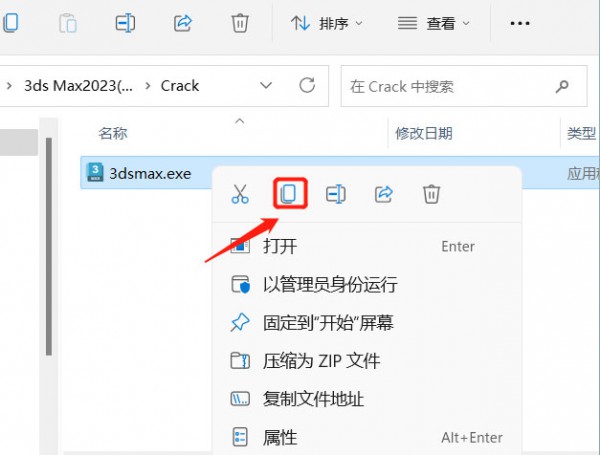Click the 在 Crack 中搜索 search box
This screenshot has height=455, width=600.
point(464,86)
